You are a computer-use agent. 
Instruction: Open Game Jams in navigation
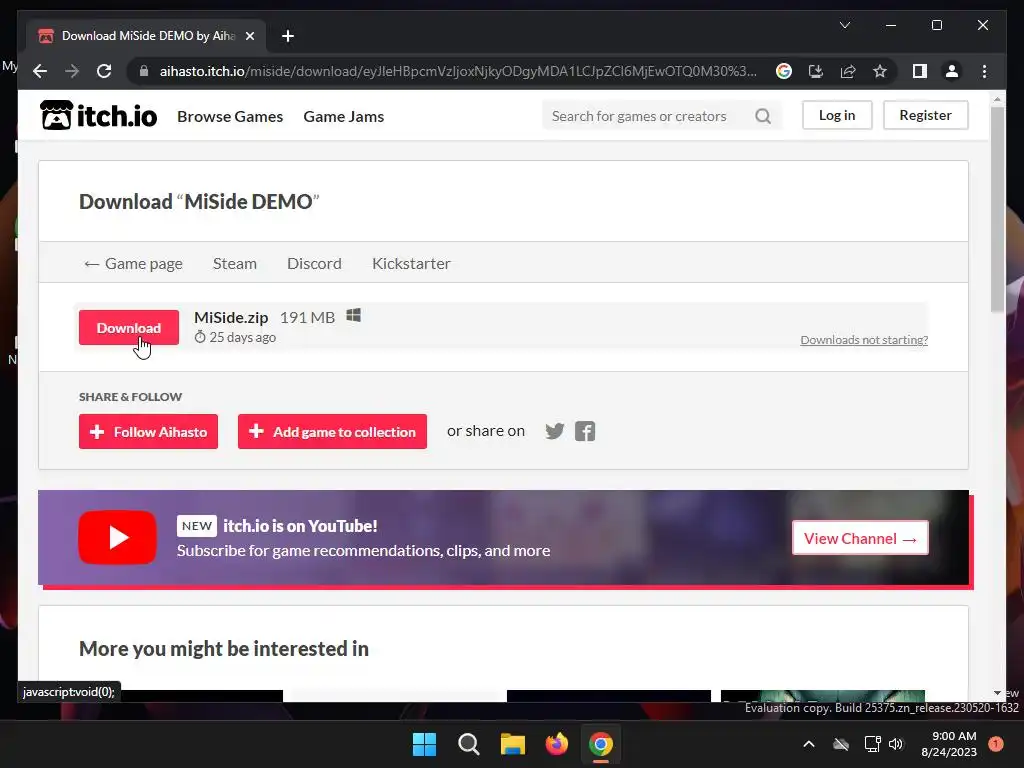(x=344, y=116)
